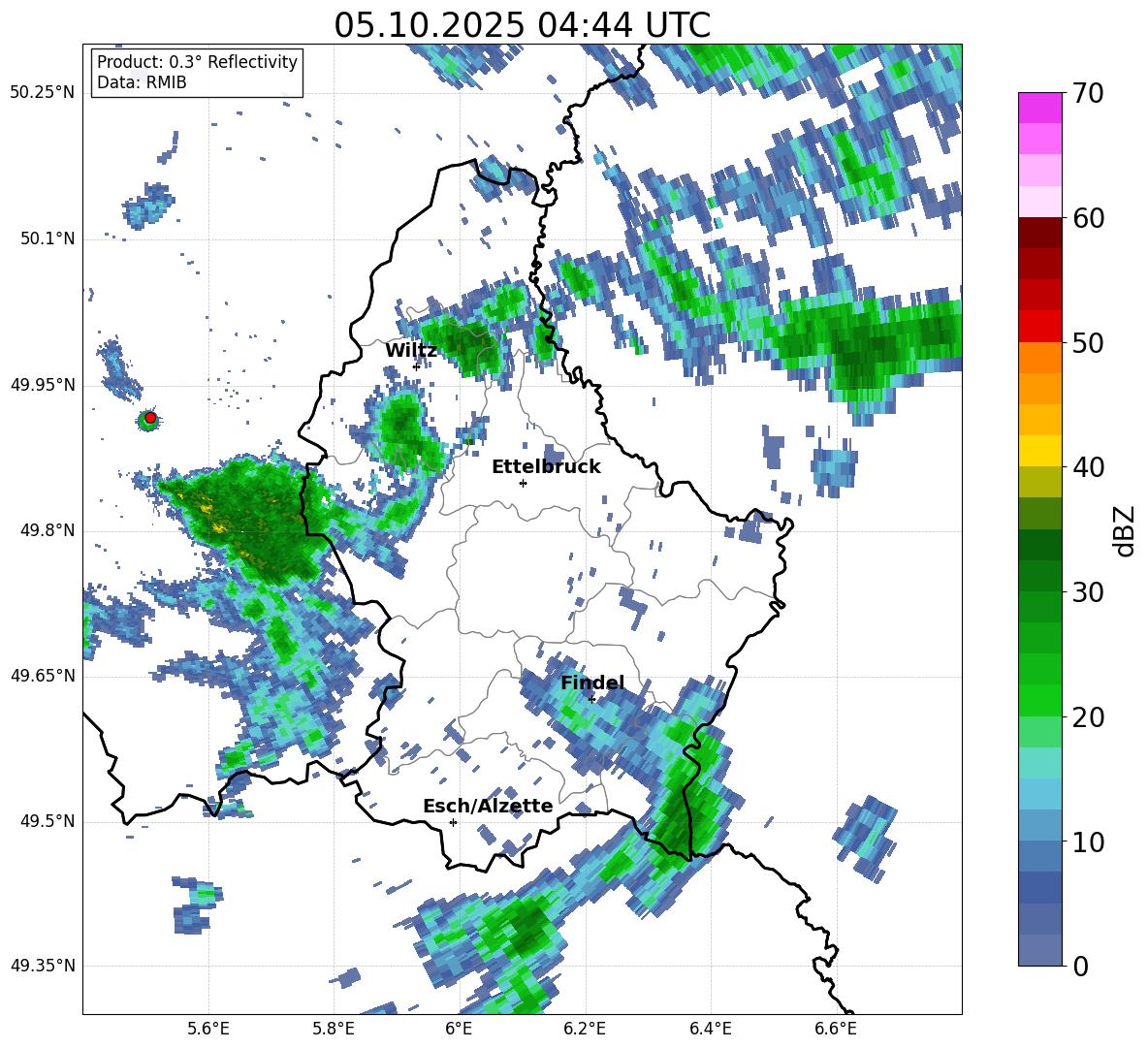Viewport: 1148px width, 1048px height.
Task: Click the bright red colorbar segment near 50
Action: [1039, 327]
